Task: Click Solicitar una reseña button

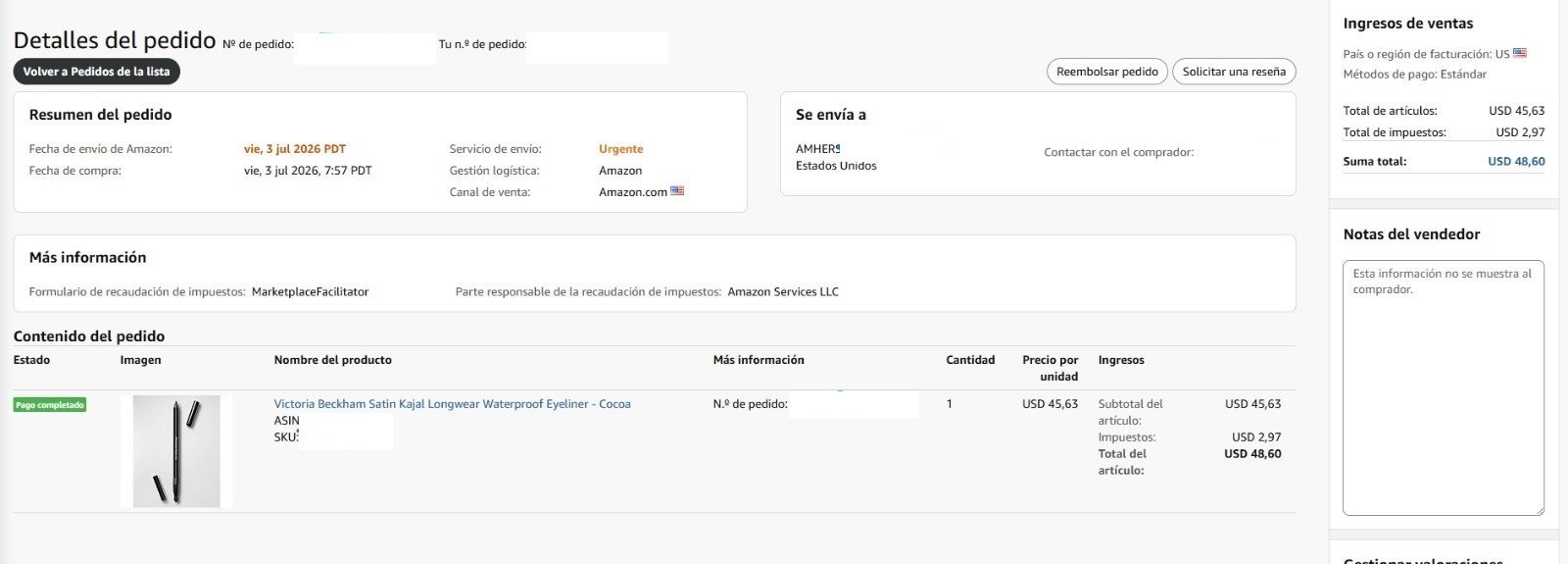Action: click(1234, 72)
